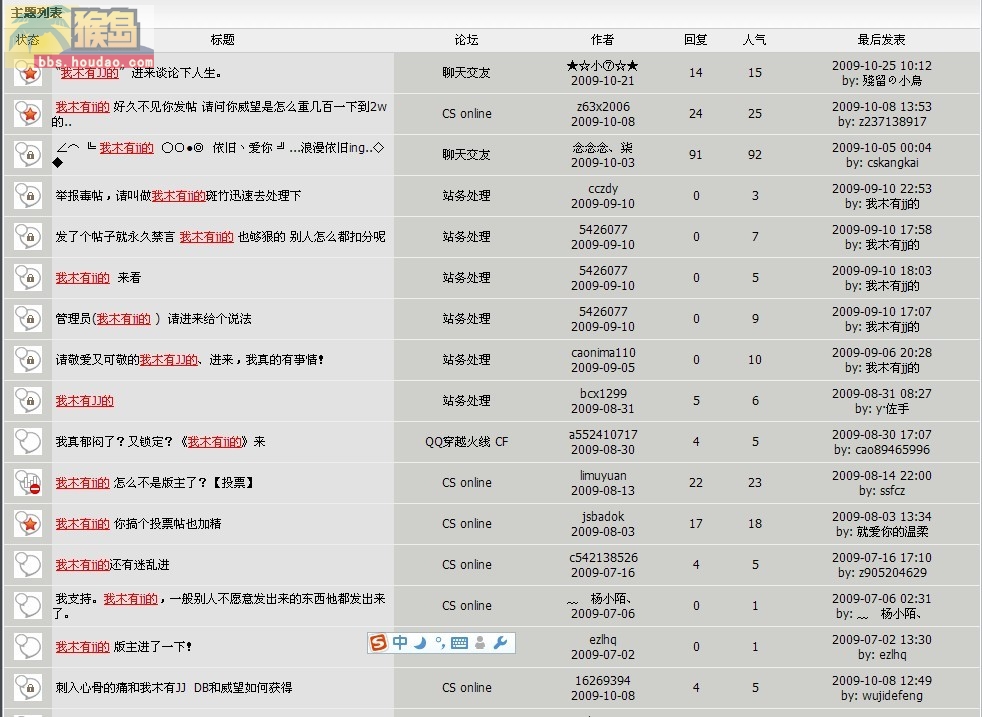This screenshot has height=717, width=982.
Task: Click the star status icon for the 谈论下人生 thread
Action: click(x=28, y=73)
